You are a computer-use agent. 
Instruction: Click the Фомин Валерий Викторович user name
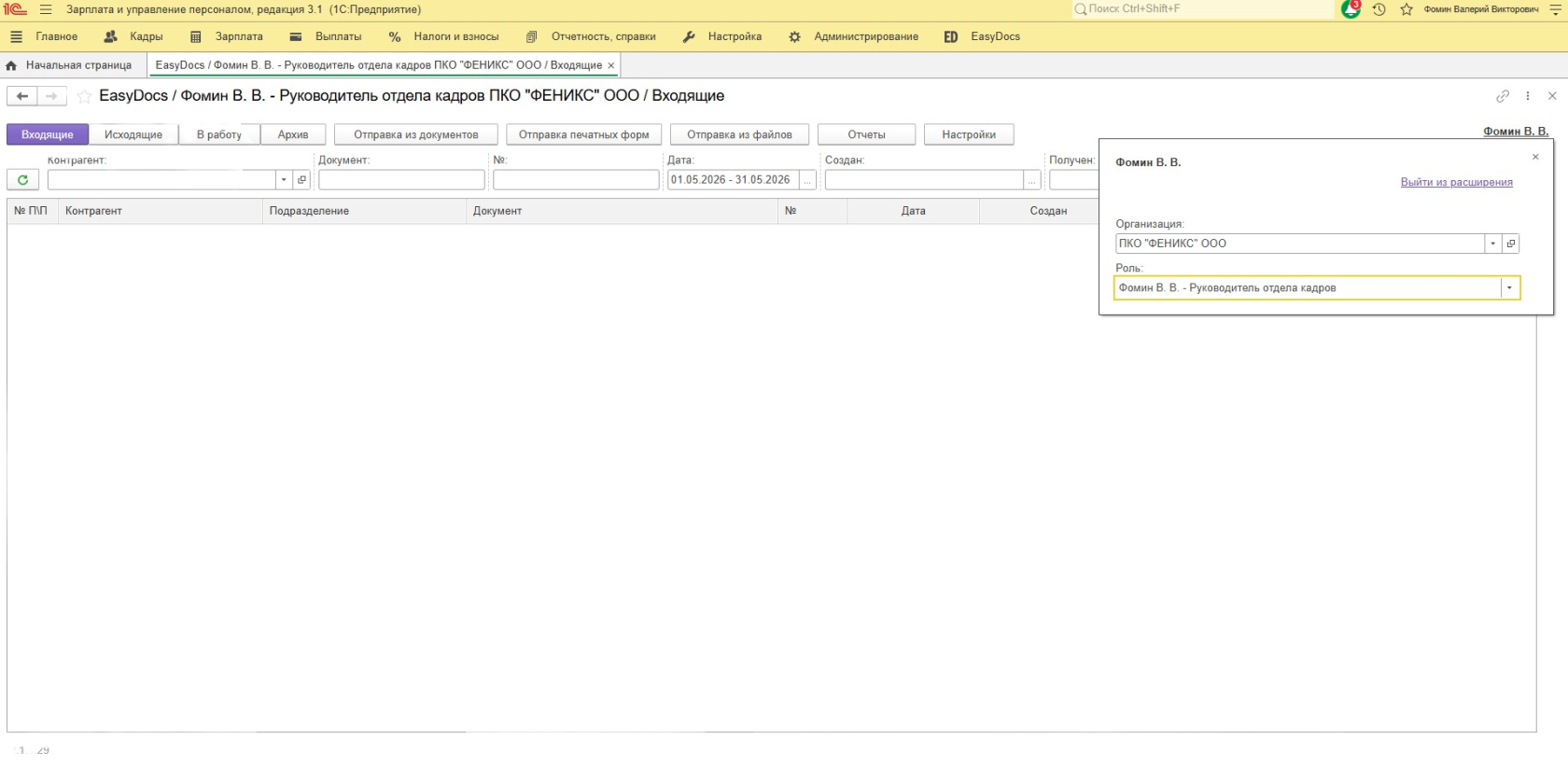(1481, 9)
